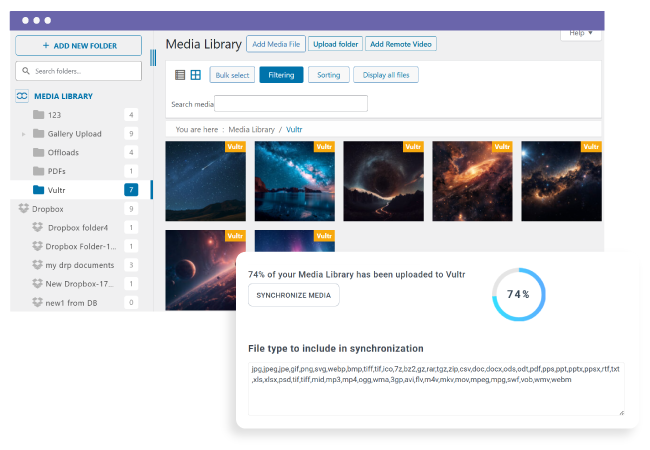
Task: Toggle the Filtering button
Action: tap(281, 75)
